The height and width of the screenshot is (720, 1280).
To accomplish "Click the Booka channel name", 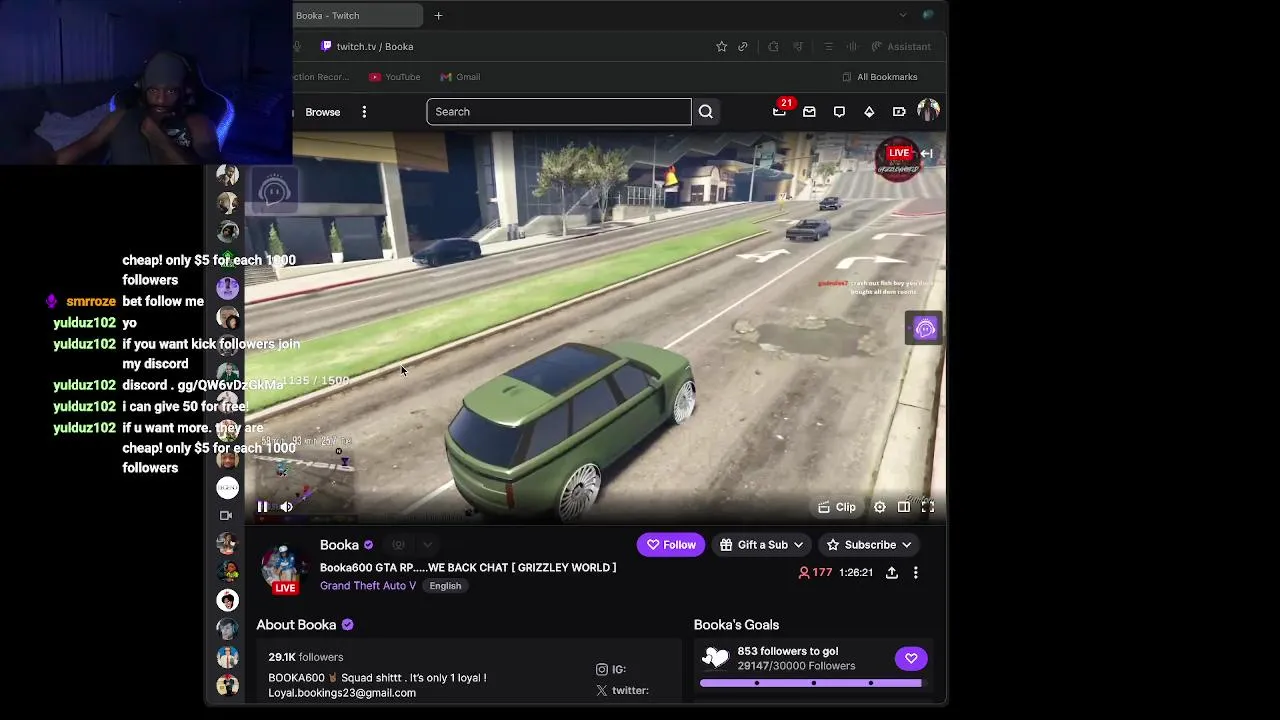I will point(339,545).
